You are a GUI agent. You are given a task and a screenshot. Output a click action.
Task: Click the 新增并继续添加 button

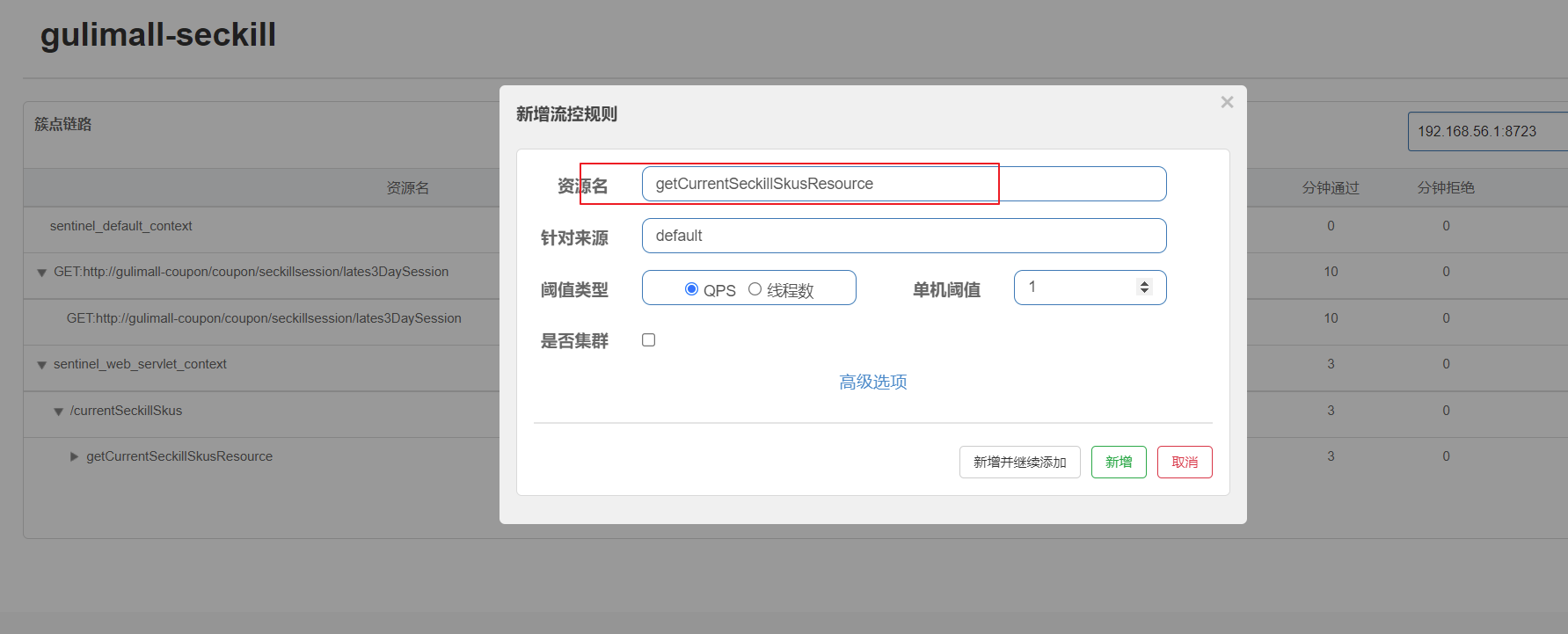(1019, 463)
